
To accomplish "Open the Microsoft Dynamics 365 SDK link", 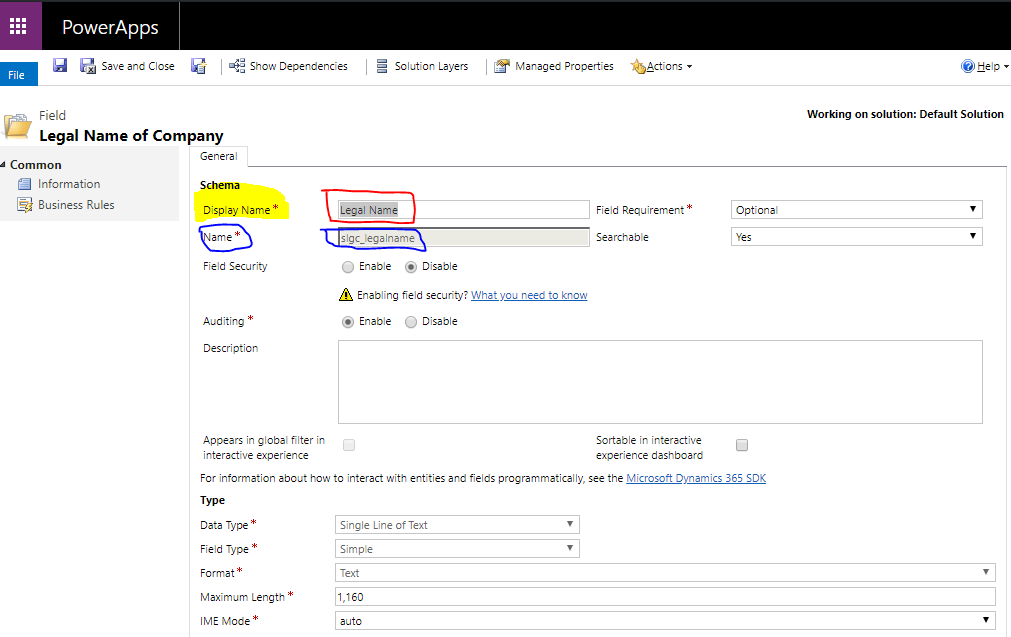I will pyautogui.click(x=696, y=478).
